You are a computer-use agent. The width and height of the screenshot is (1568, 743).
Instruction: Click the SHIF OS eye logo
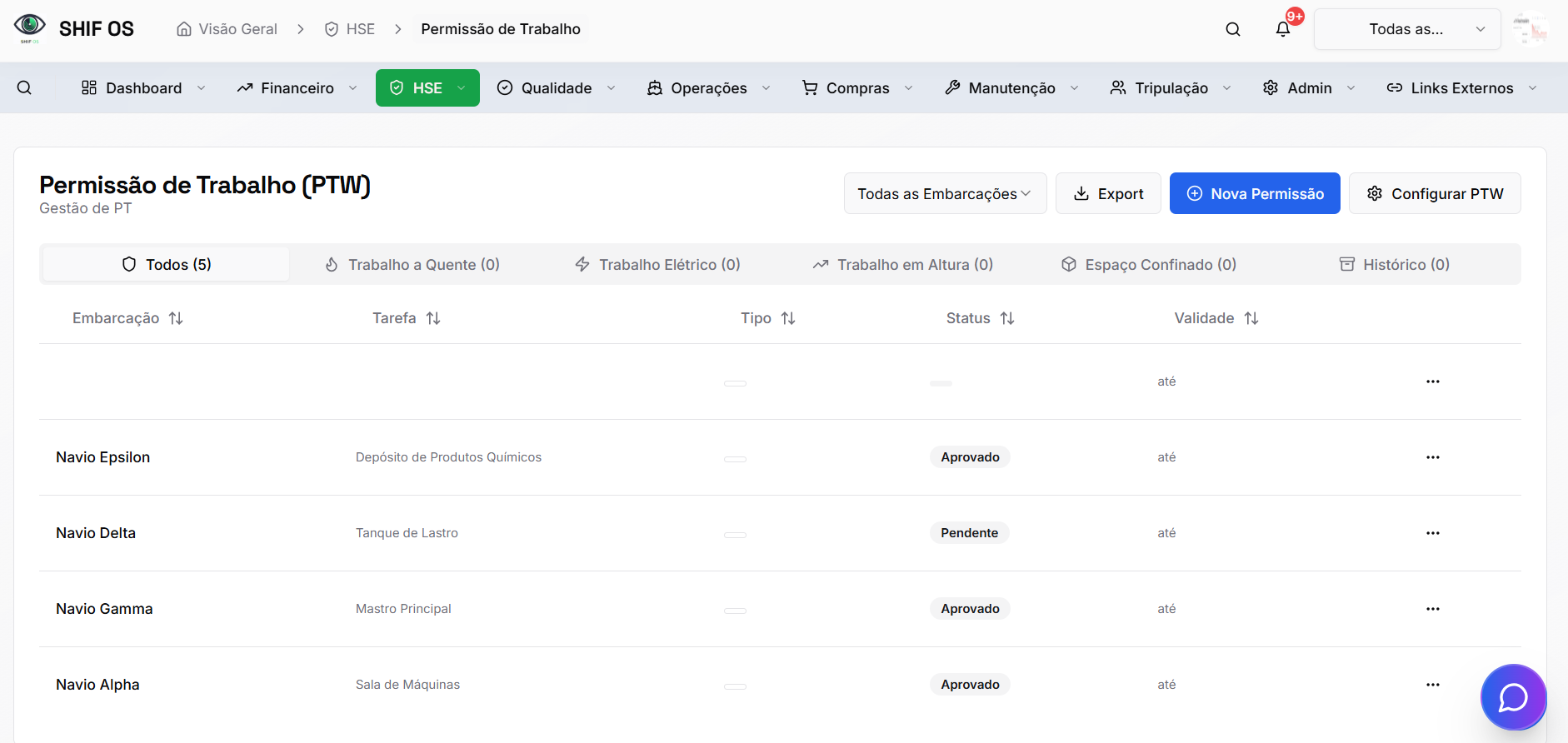click(30, 27)
